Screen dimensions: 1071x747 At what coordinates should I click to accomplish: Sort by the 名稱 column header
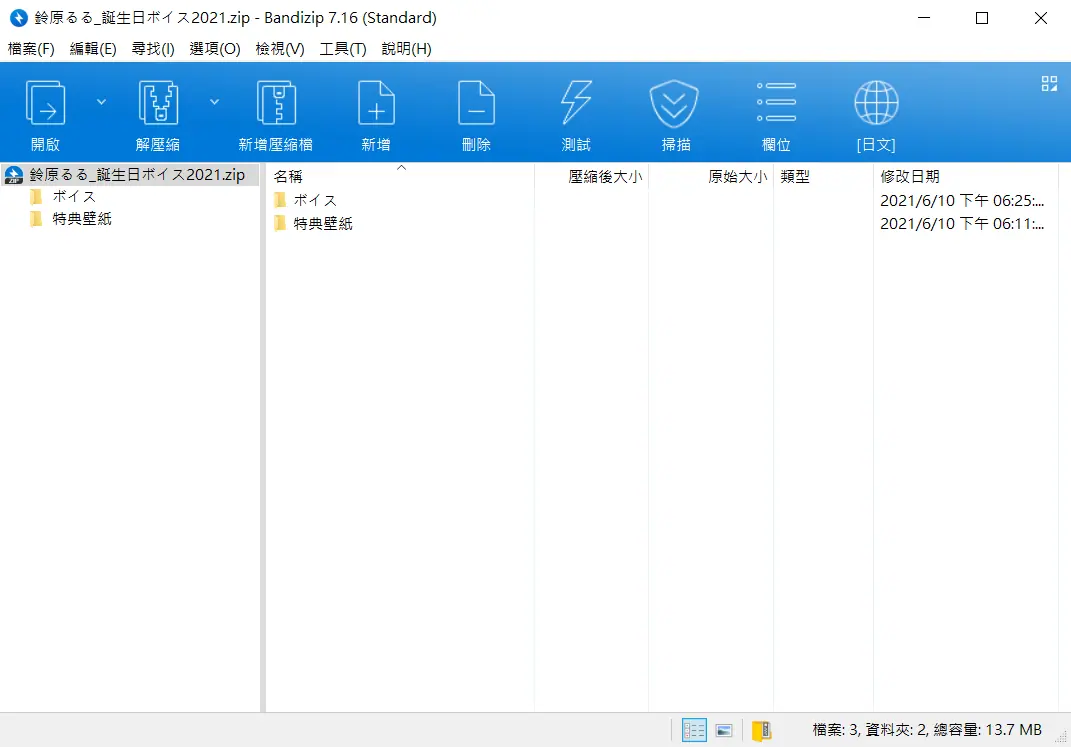click(x=400, y=176)
